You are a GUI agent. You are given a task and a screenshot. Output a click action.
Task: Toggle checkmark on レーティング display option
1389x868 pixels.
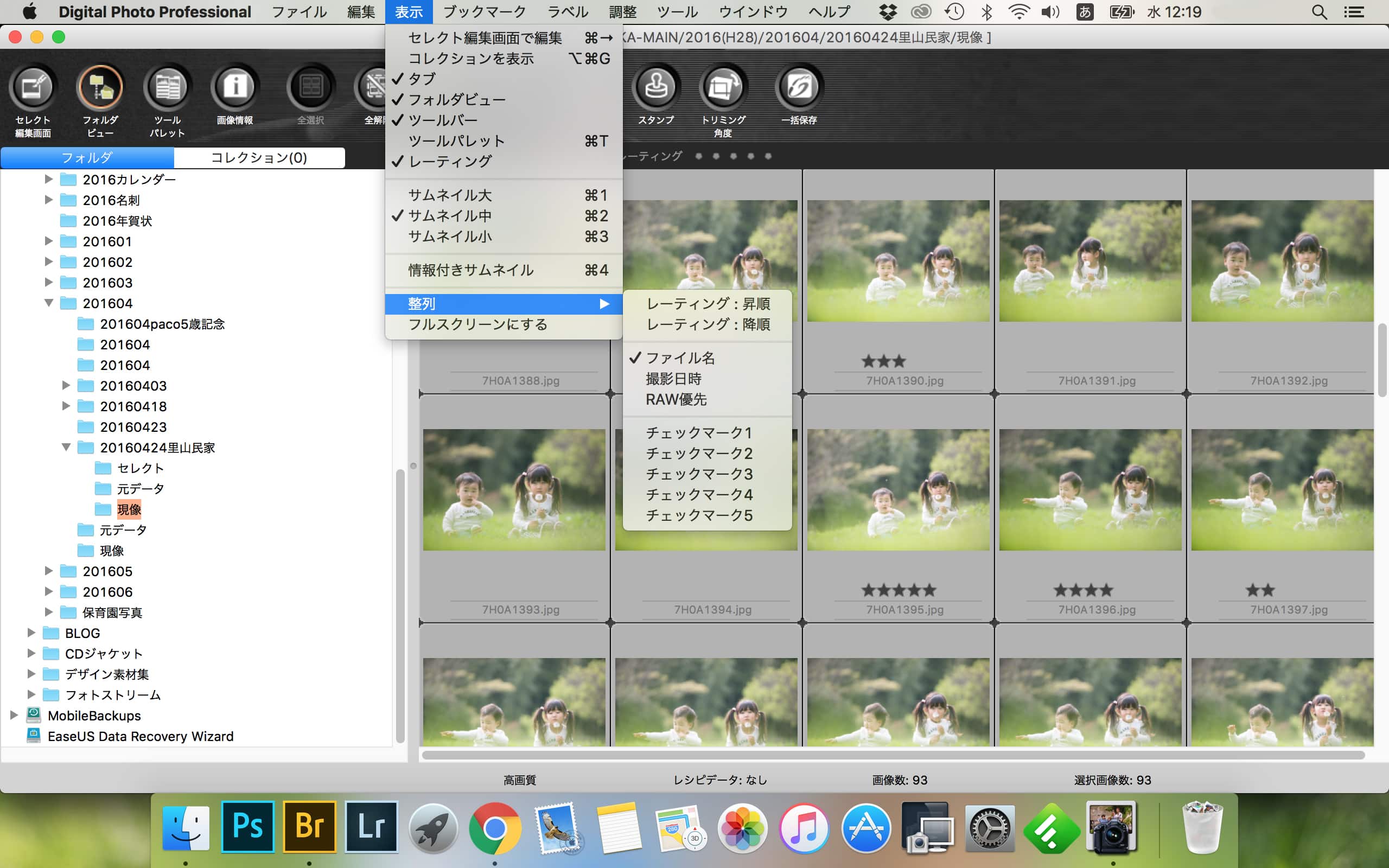[x=449, y=161]
